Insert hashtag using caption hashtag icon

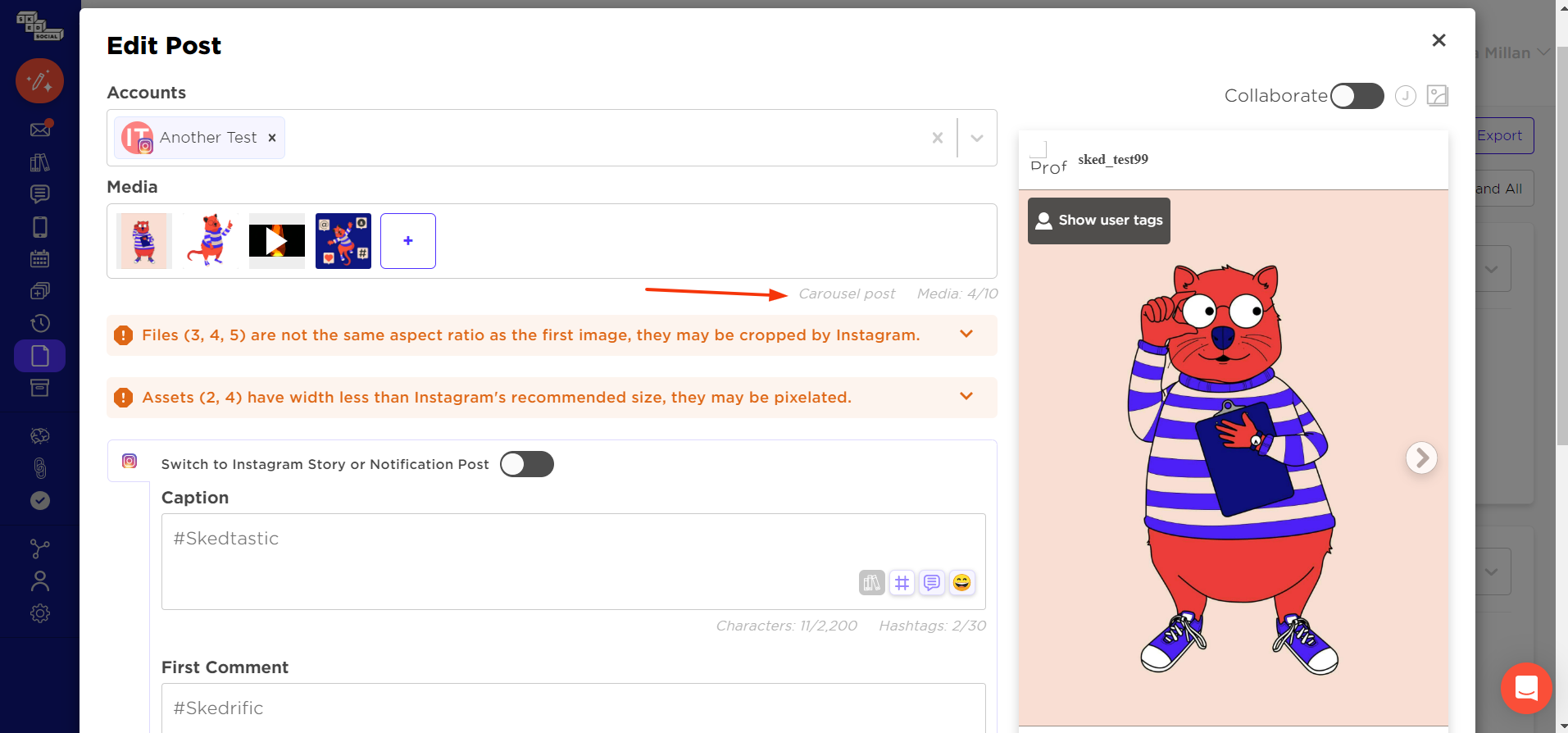point(902,582)
